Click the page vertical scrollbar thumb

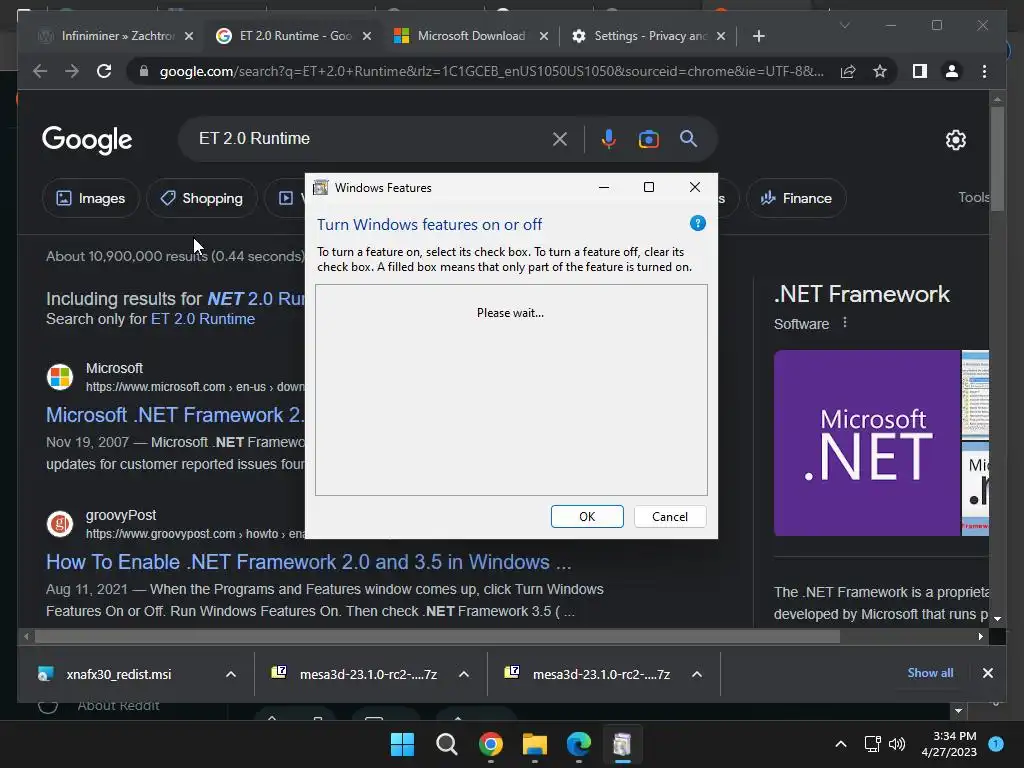pos(997,159)
